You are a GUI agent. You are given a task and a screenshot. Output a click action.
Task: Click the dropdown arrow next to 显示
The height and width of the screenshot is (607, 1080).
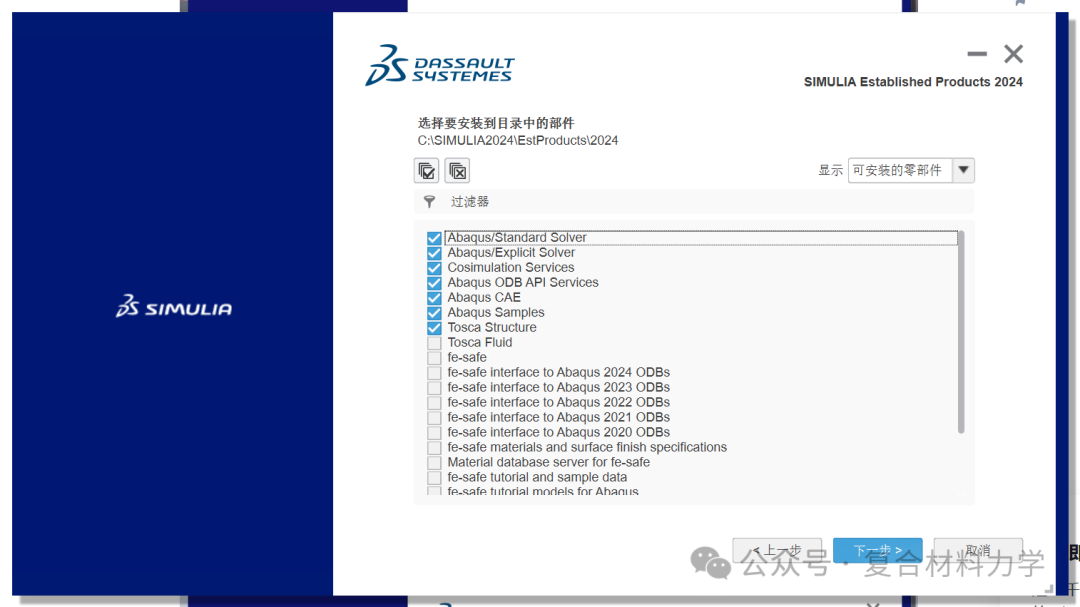pyautogui.click(x=962, y=170)
